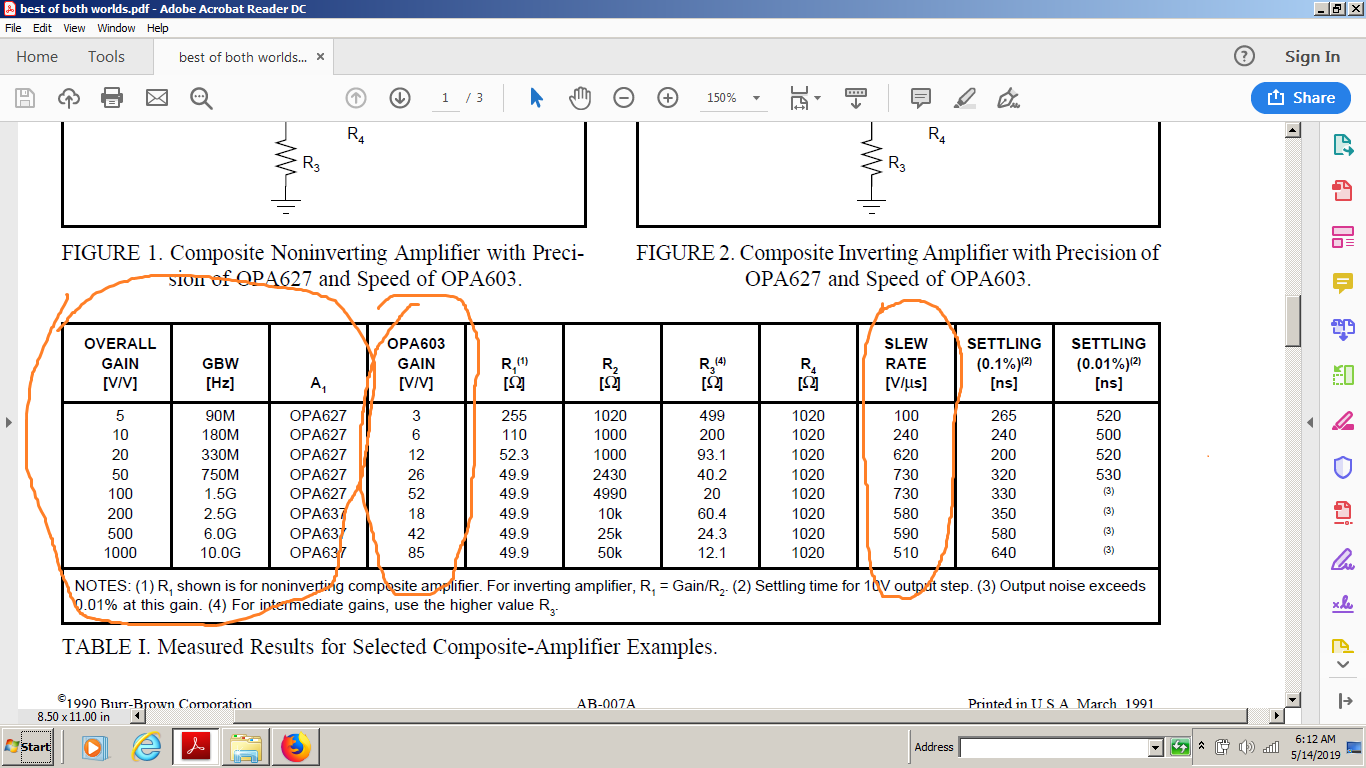Activate the Hand pan tool
The image size is (1366, 768).
580,98
